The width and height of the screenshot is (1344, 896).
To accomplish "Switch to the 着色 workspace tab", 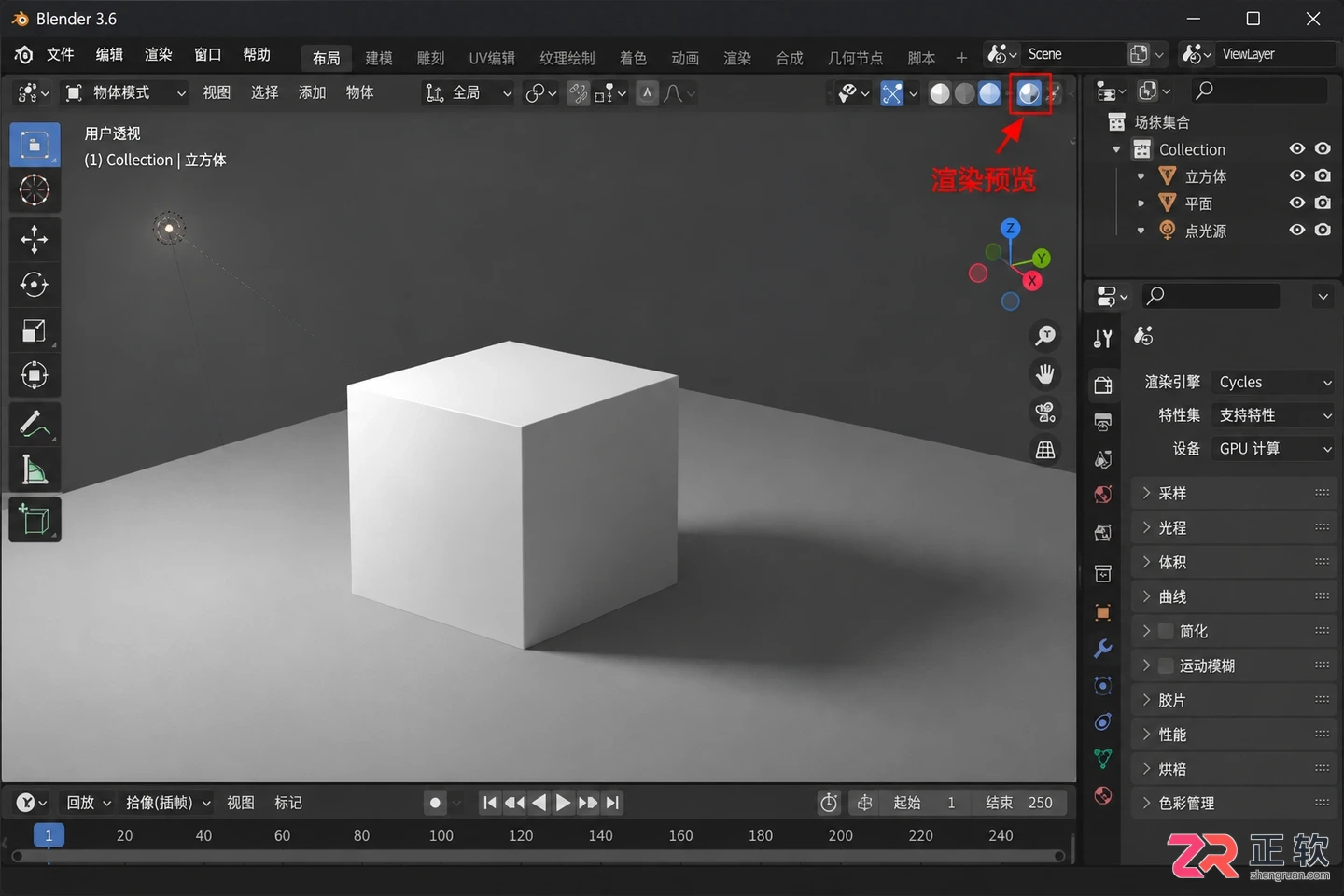I will (x=634, y=58).
